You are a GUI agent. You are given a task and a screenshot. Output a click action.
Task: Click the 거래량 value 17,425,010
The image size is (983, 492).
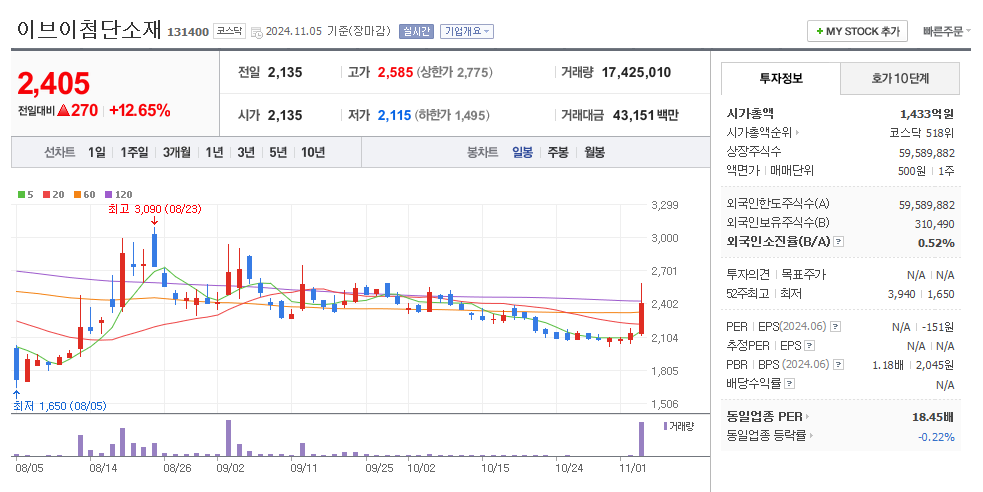click(636, 72)
